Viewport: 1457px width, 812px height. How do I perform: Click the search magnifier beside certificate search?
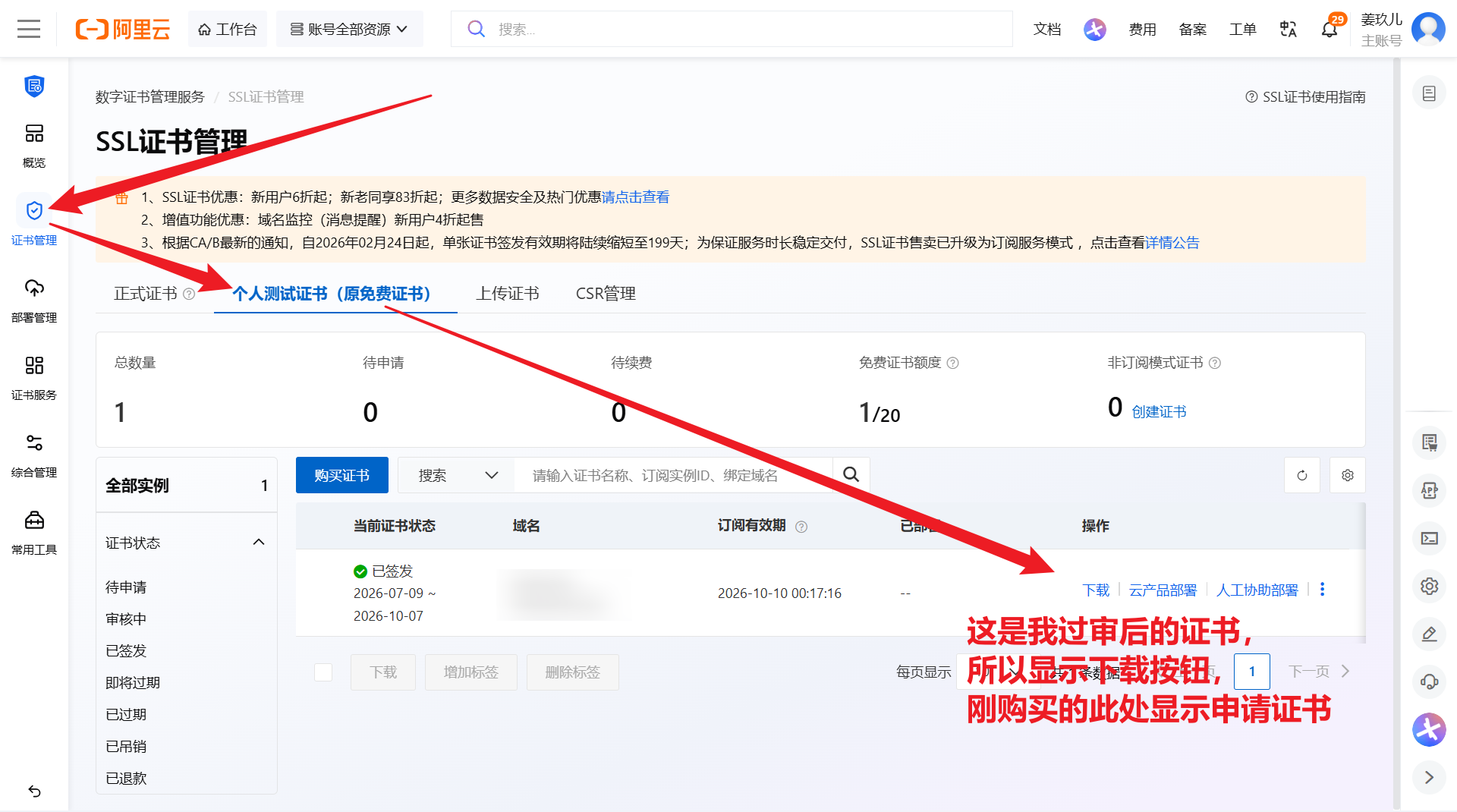(x=851, y=475)
